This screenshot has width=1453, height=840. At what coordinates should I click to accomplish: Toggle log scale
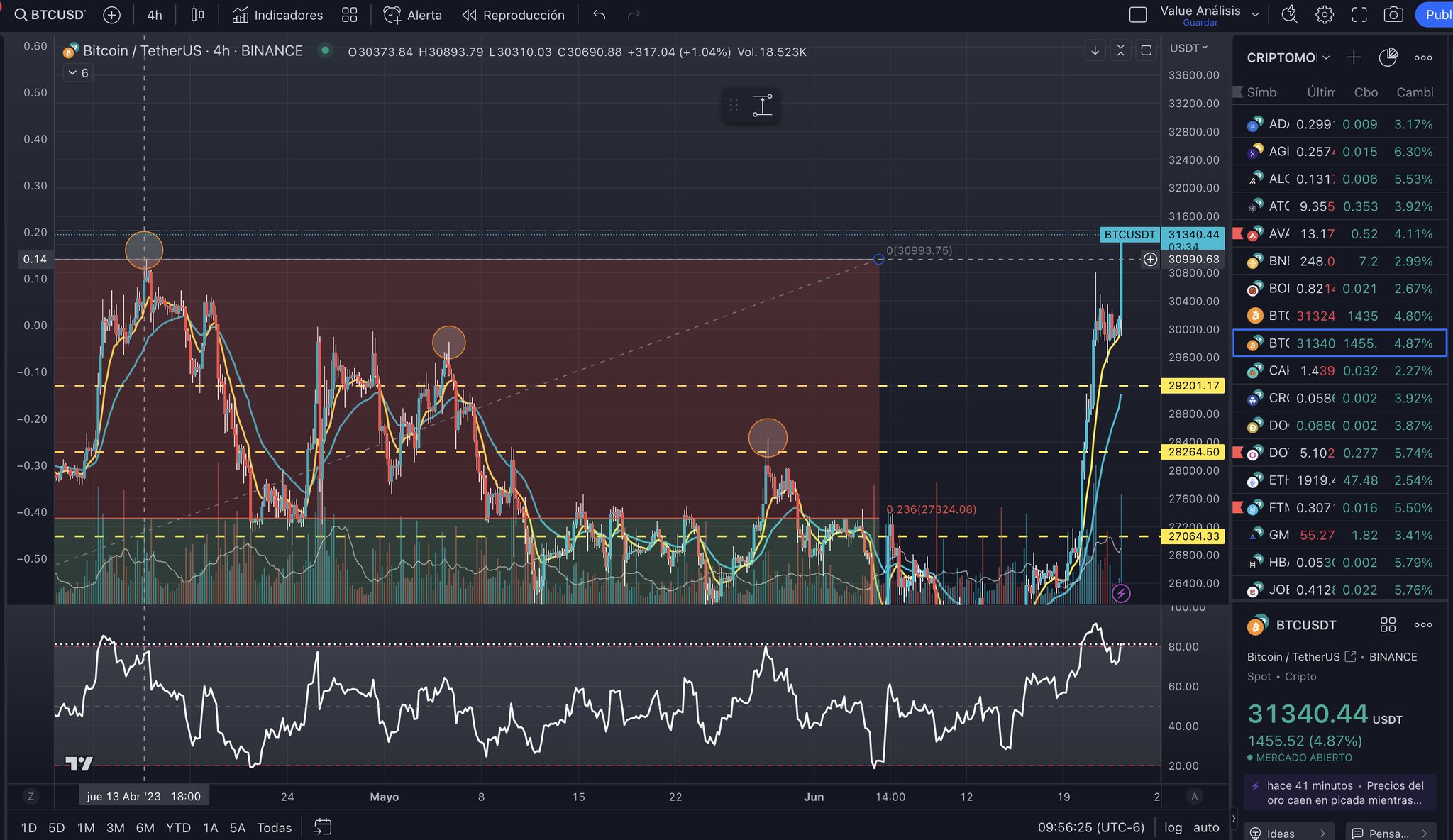pyautogui.click(x=1173, y=827)
